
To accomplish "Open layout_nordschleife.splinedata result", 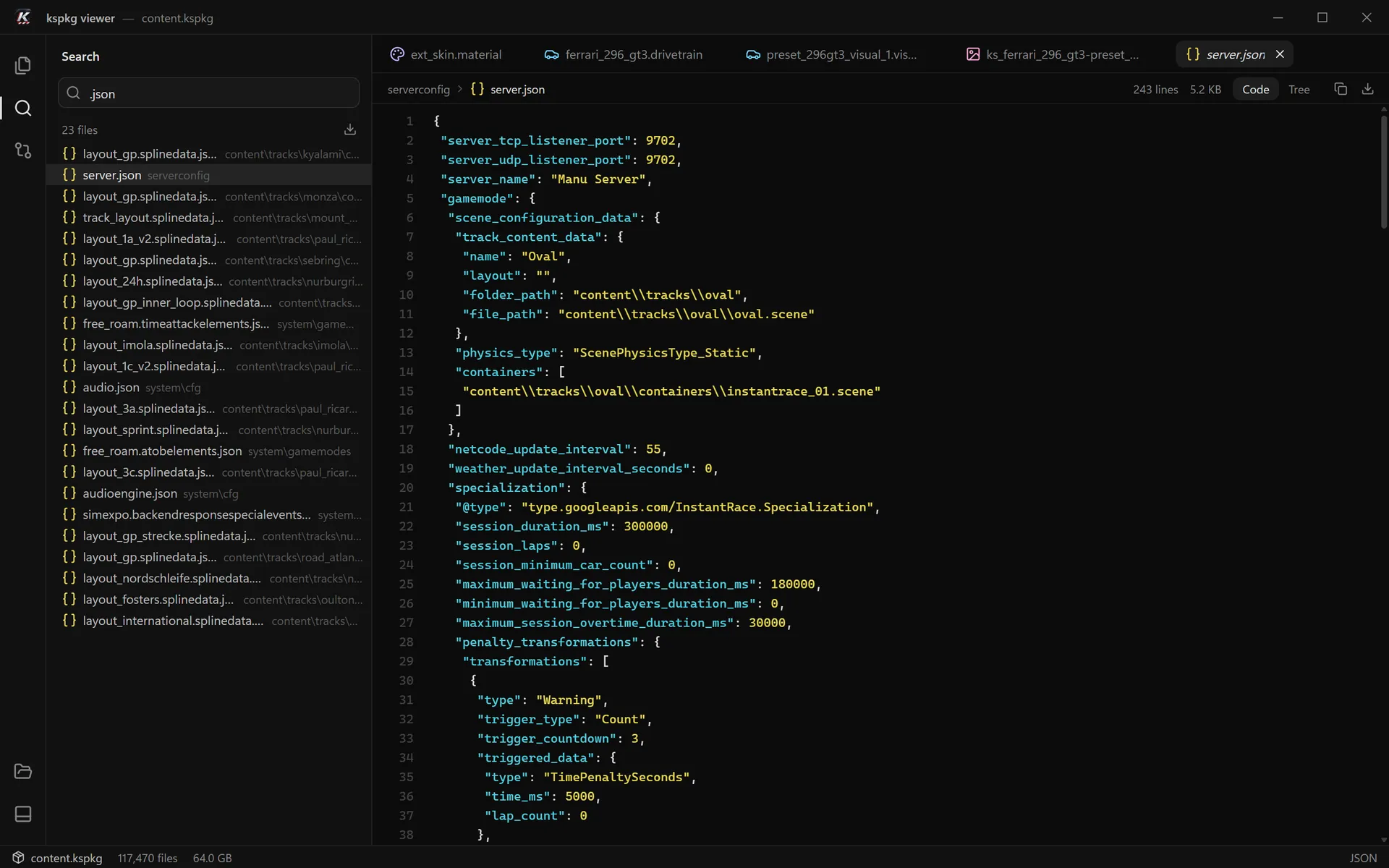I will click(x=208, y=578).
